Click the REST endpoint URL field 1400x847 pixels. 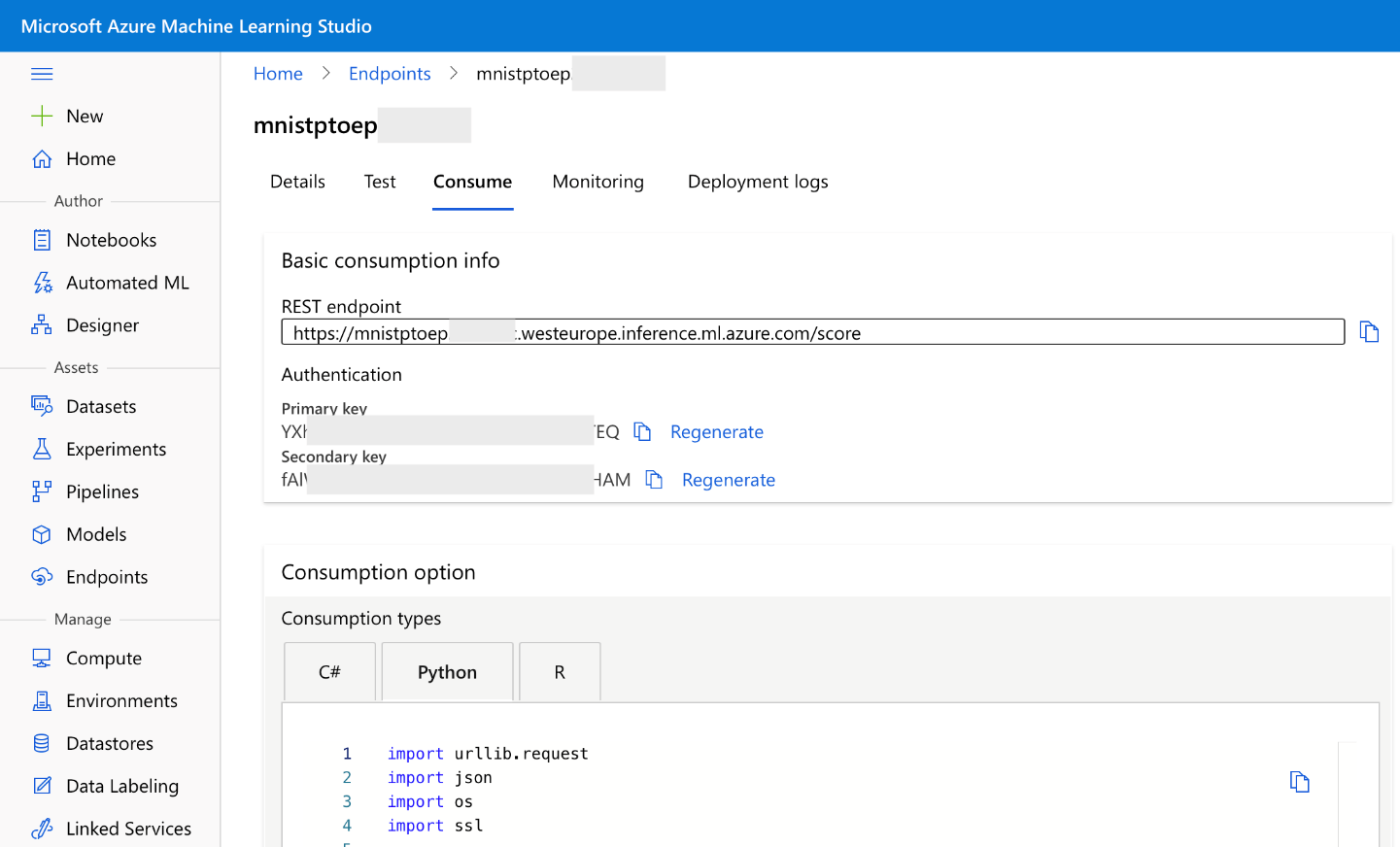coord(813,332)
